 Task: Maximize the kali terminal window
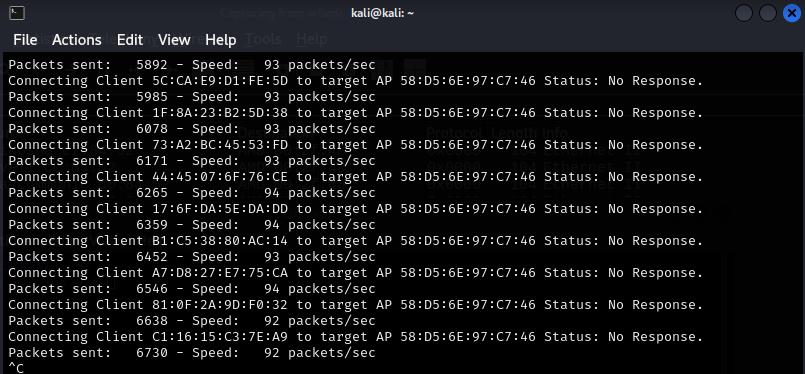click(768, 13)
